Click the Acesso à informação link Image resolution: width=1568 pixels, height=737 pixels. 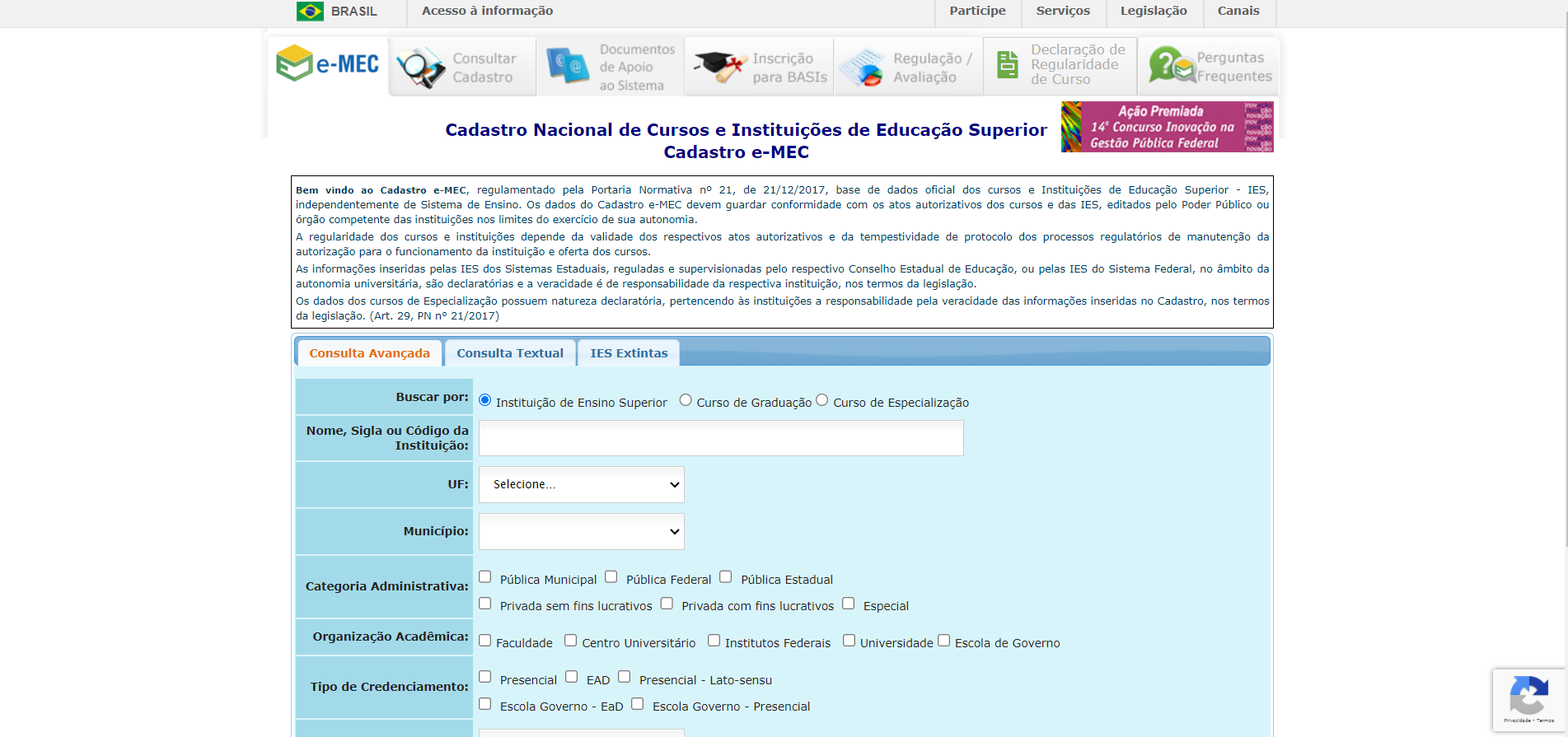487,11
